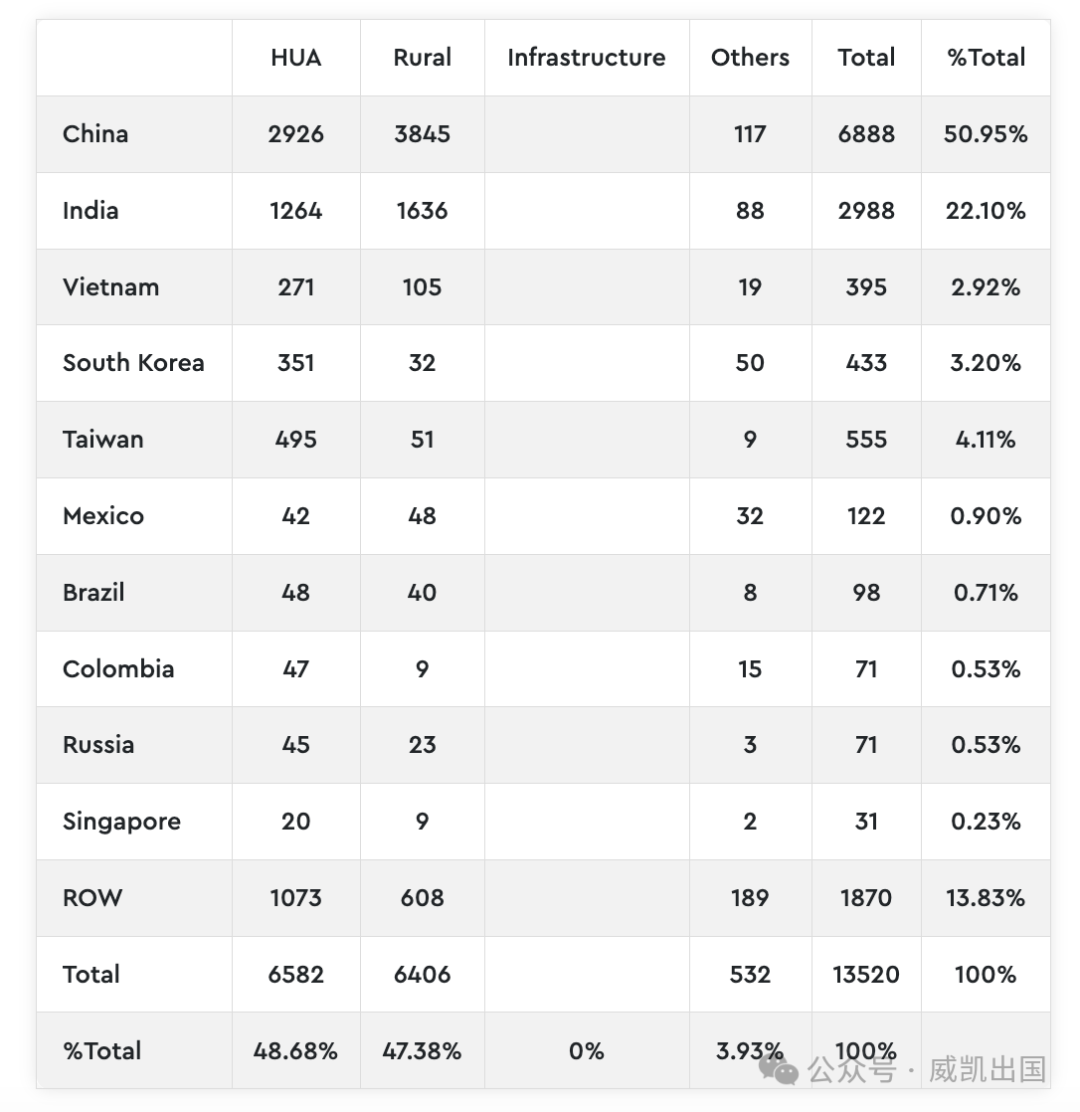Select the ROW row label
The image size is (1080, 1112).
(92, 897)
